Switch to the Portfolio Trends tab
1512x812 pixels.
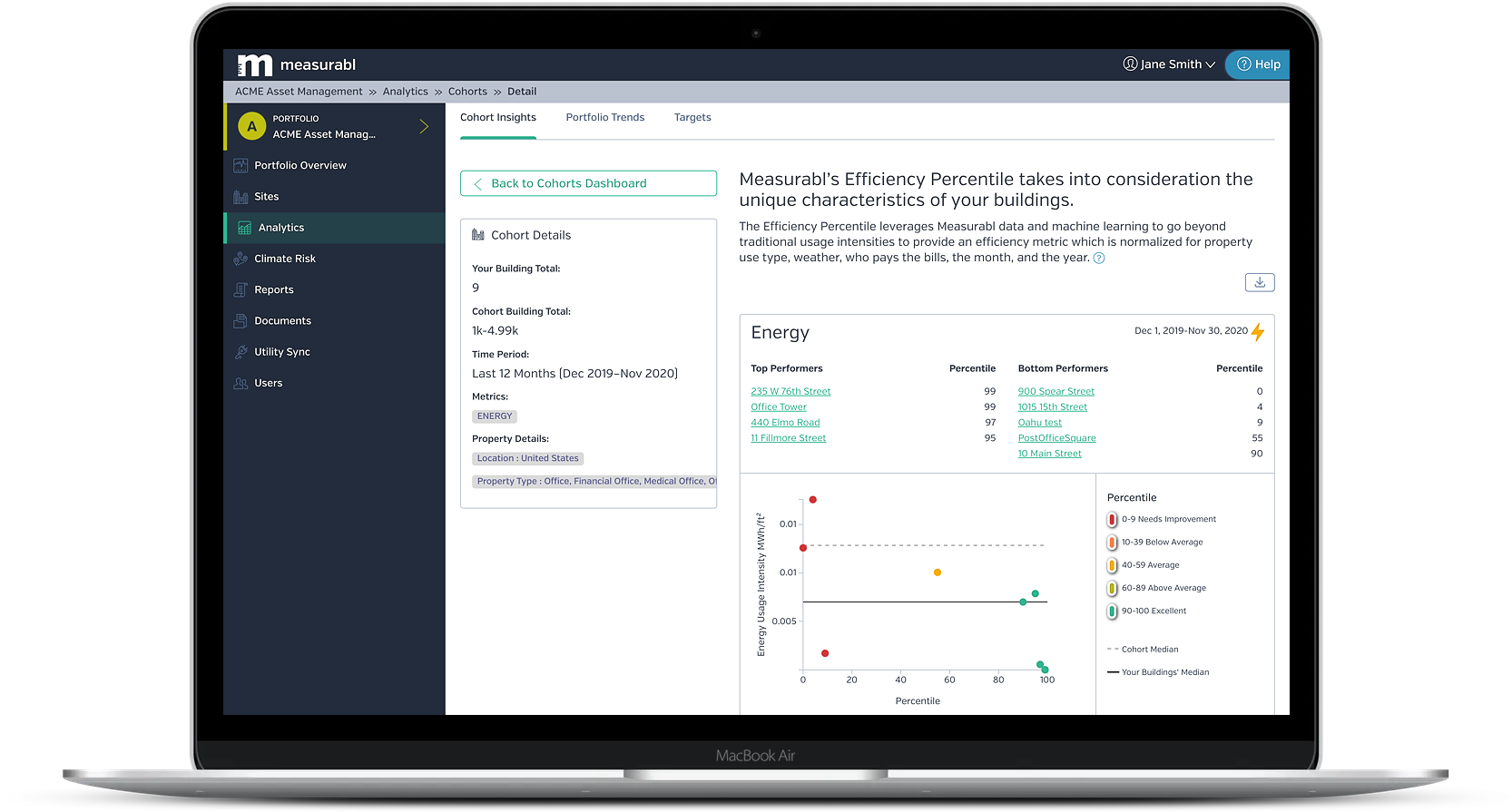[x=605, y=118]
